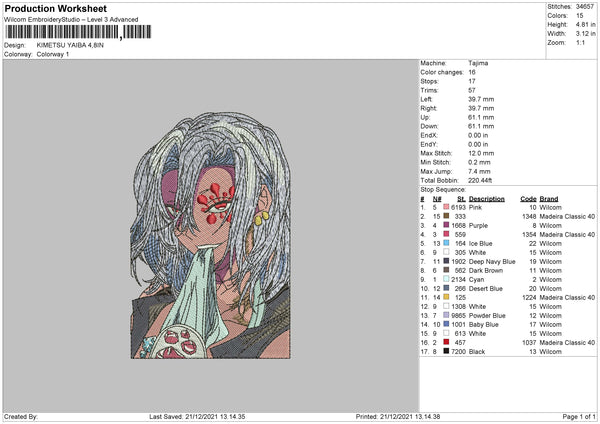This screenshot has height=424, width=600.
Task: Click the Purple thread swatch for 1668
Action: tap(446, 225)
